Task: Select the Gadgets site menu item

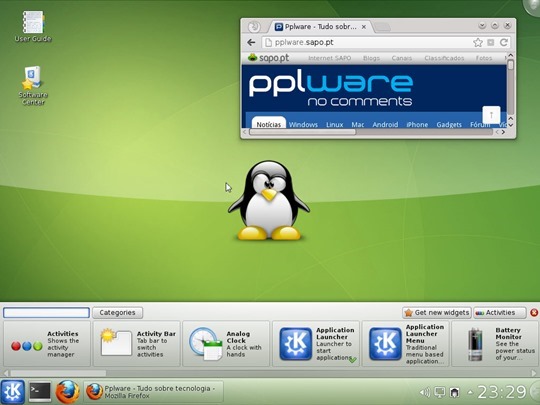Action: 449,124
